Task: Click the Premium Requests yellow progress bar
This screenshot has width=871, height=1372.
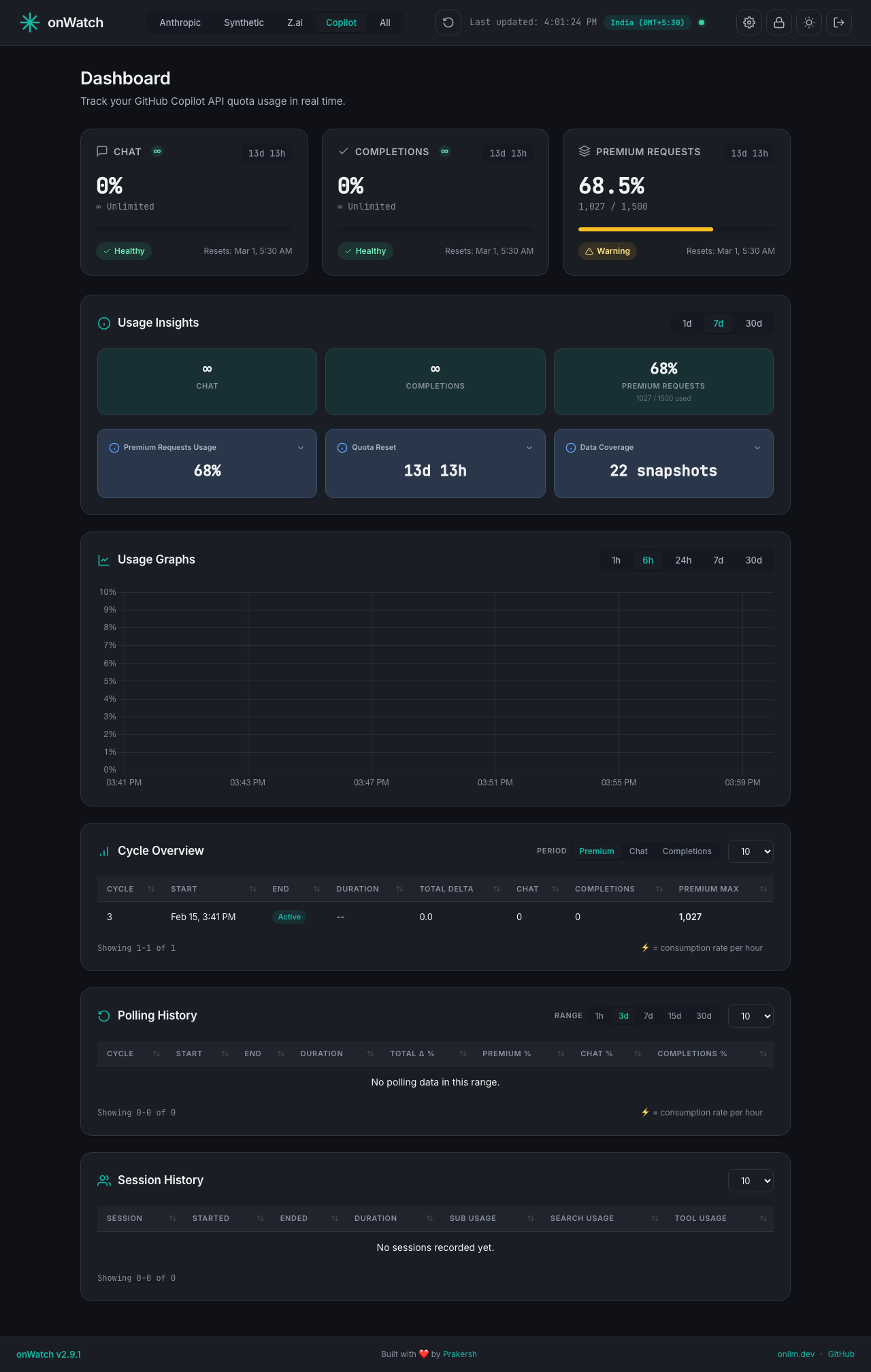Action: click(645, 229)
